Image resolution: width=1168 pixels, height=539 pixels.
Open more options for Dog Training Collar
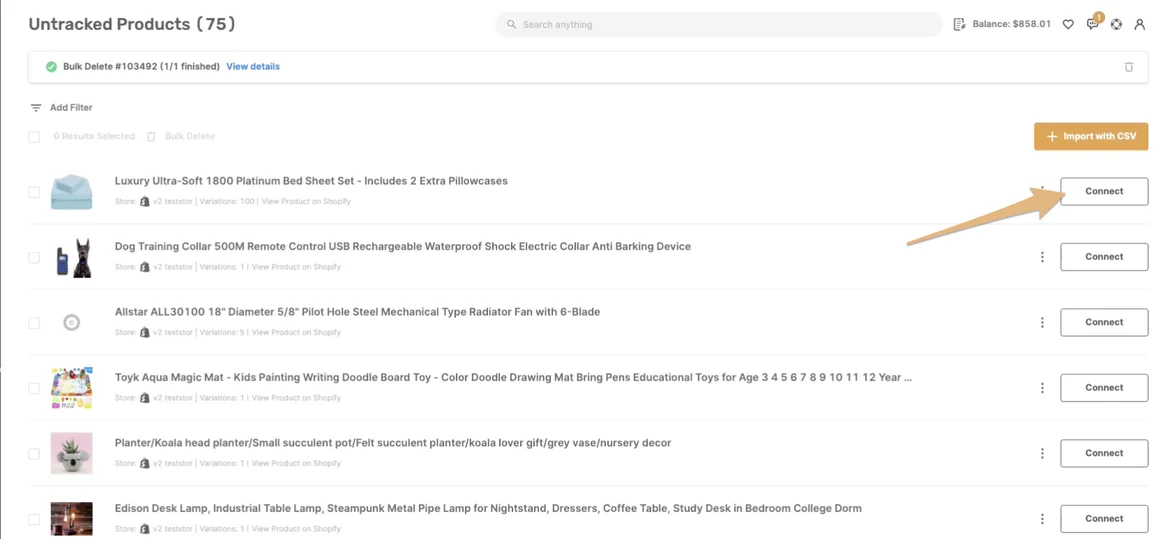tap(1042, 257)
